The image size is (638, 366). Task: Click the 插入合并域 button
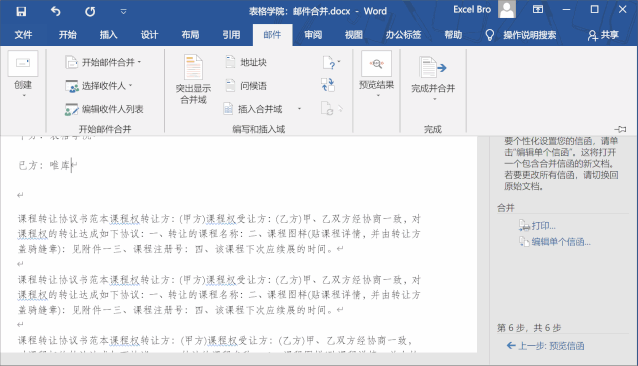[253, 109]
